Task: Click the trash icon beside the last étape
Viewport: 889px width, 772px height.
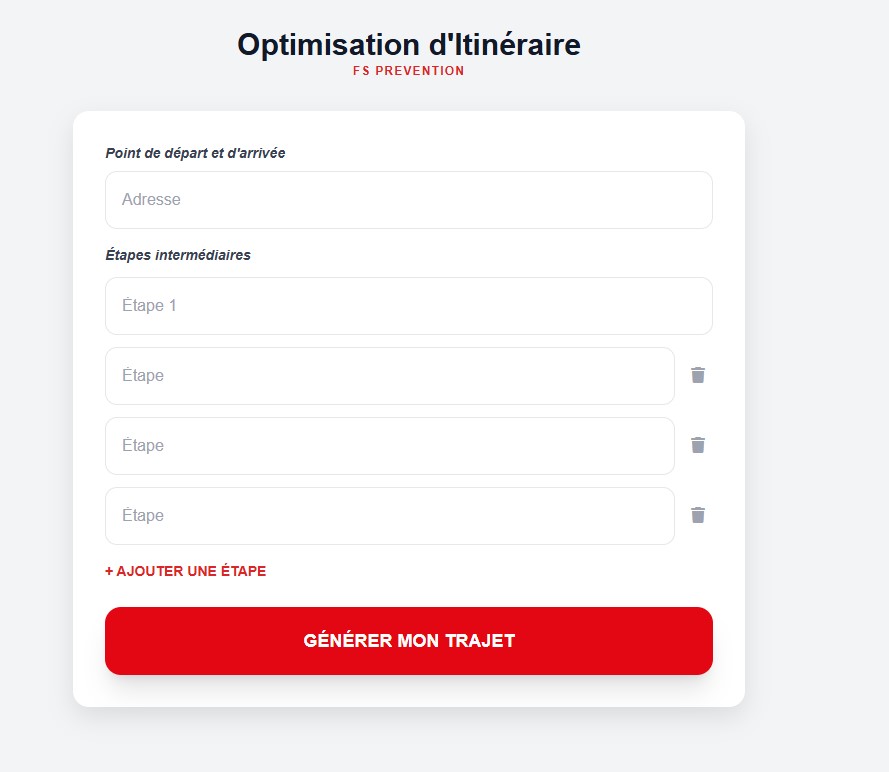Action: pyautogui.click(x=698, y=515)
